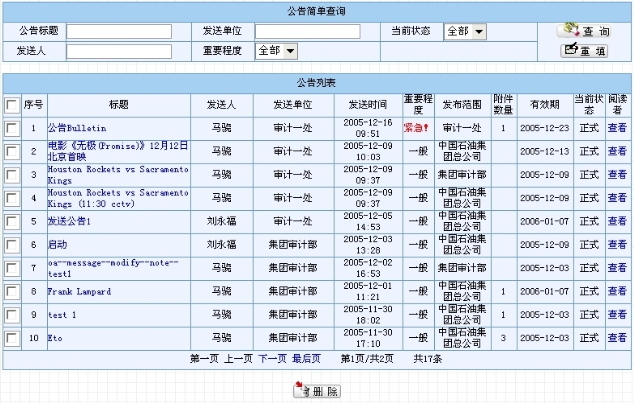Image resolution: width=634 pixels, height=403 pixels.
Task: Check the box for row 1 公告Bulletin
Action: pyautogui.click(x=11, y=128)
